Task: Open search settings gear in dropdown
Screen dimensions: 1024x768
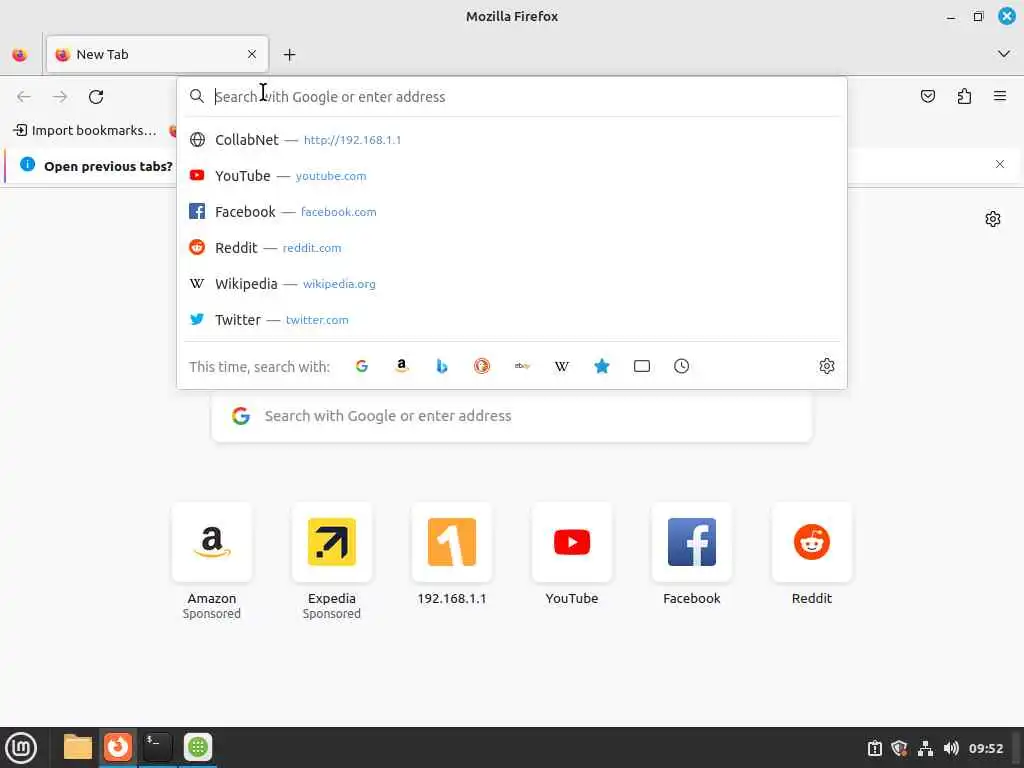Action: (827, 366)
